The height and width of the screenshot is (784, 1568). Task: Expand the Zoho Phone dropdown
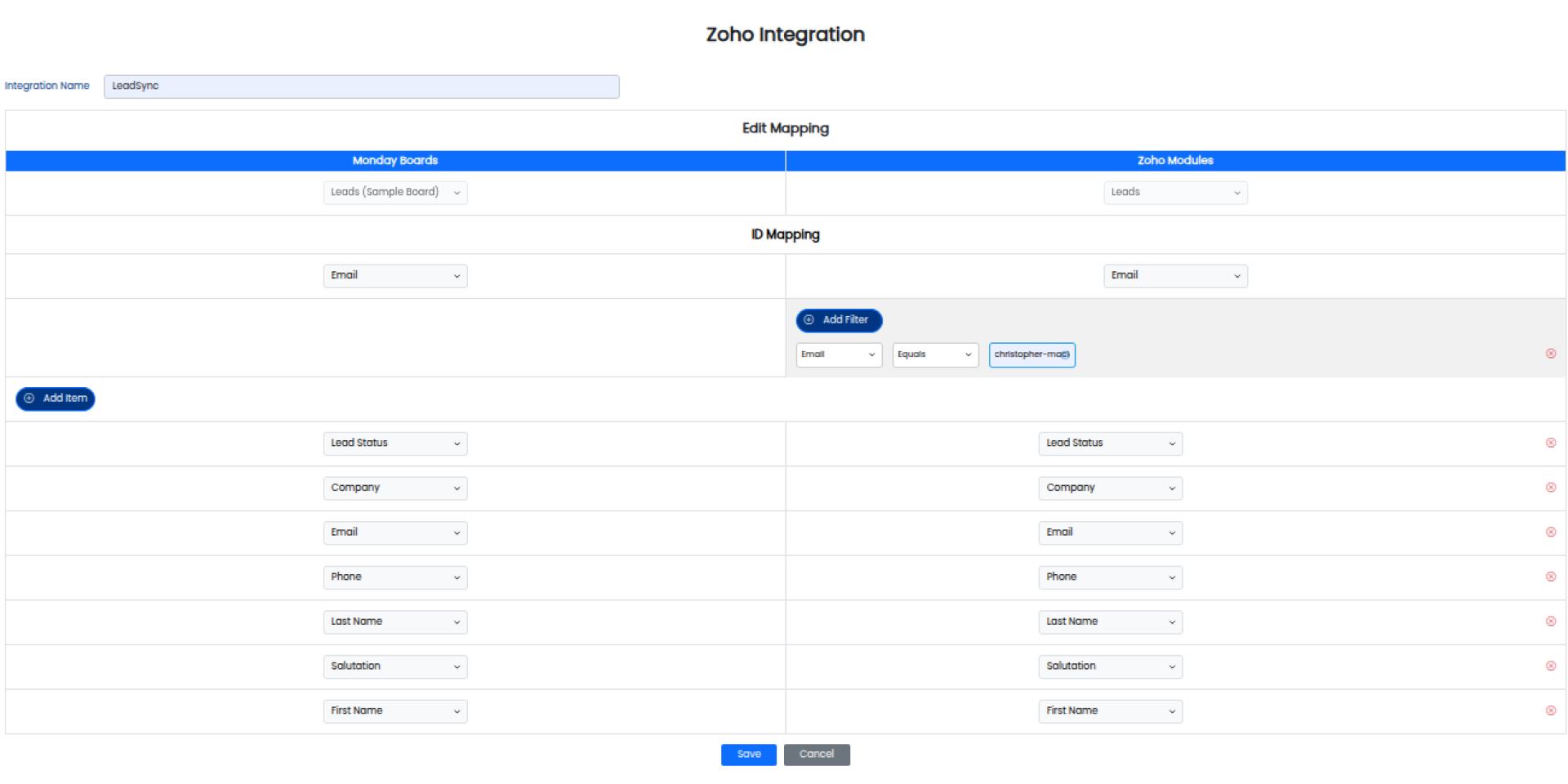[1111, 577]
